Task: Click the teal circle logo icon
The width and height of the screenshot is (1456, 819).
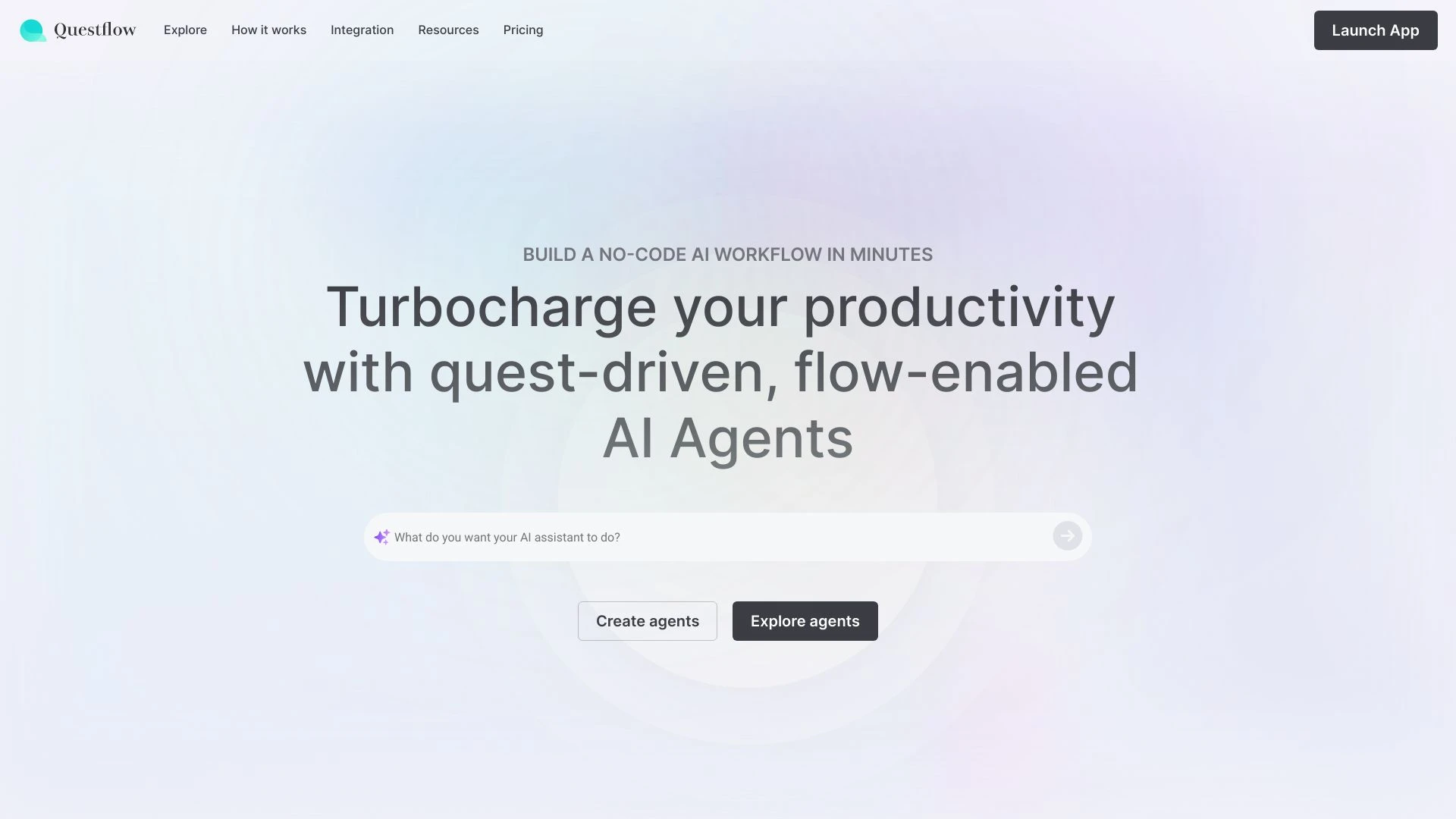Action: tap(32, 29)
